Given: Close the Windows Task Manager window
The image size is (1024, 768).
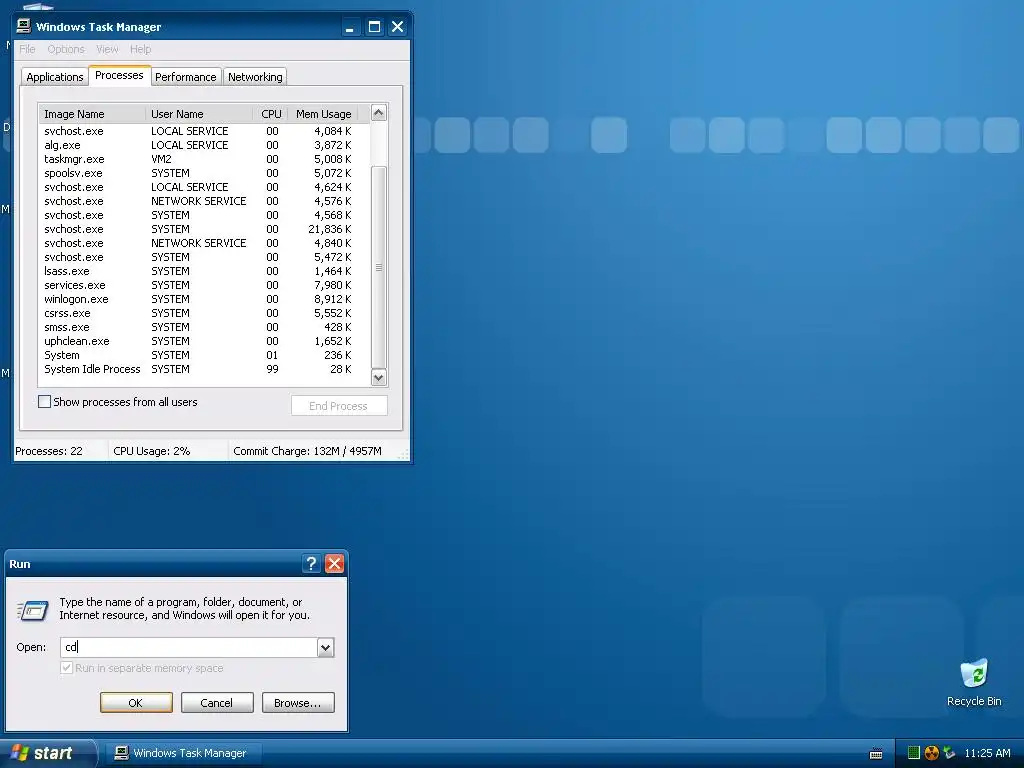Looking at the screenshot, I should pos(397,27).
